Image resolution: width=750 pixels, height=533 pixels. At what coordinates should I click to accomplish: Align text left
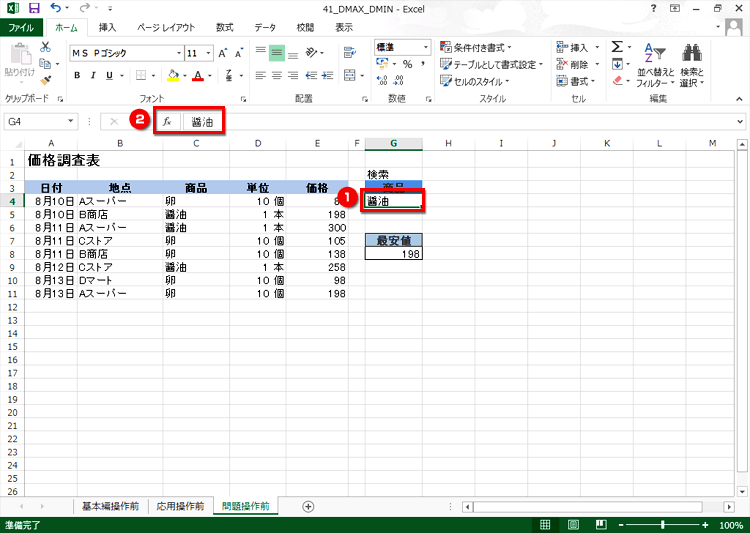click(x=261, y=76)
